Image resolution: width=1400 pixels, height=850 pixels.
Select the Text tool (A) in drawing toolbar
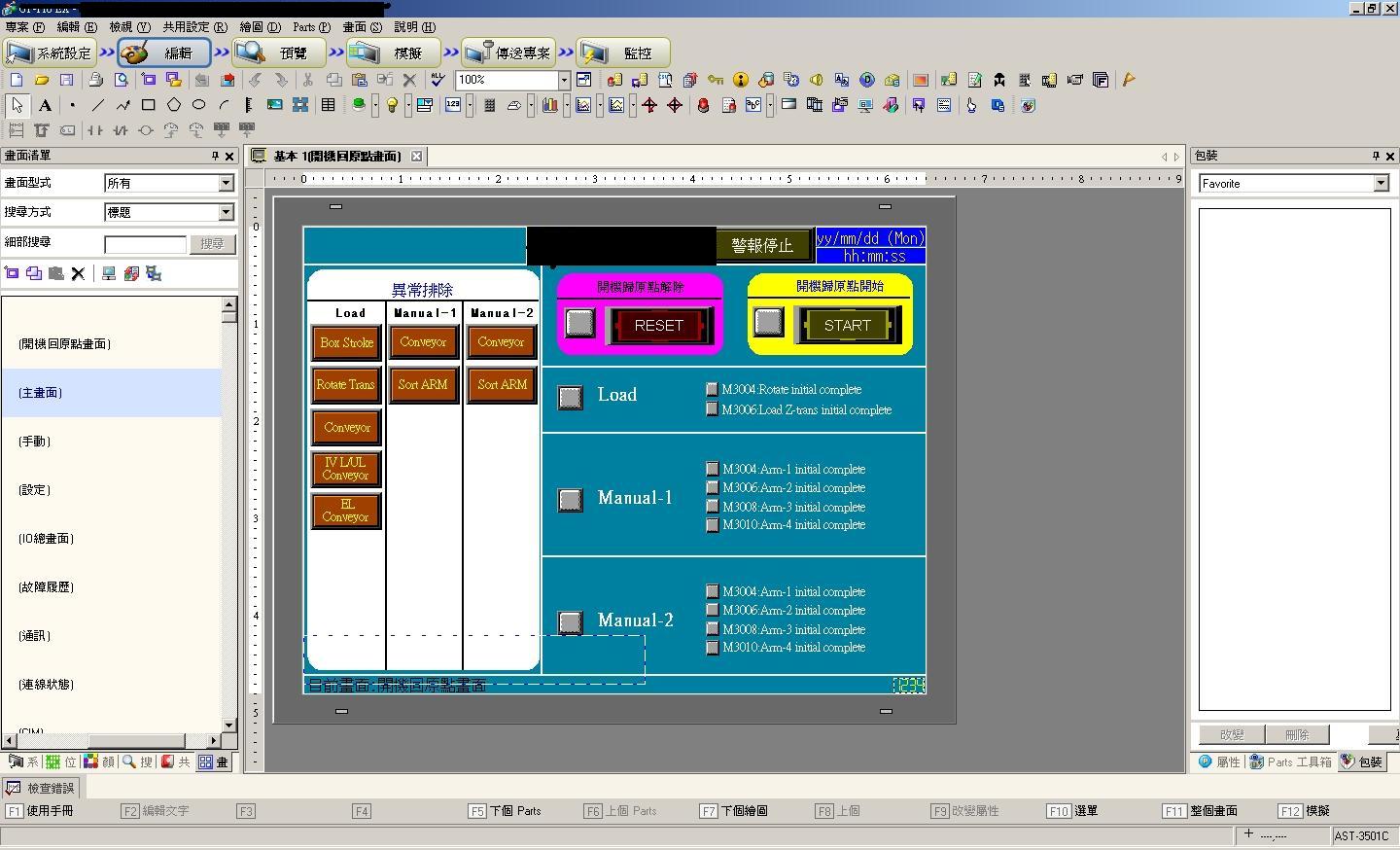pyautogui.click(x=45, y=105)
